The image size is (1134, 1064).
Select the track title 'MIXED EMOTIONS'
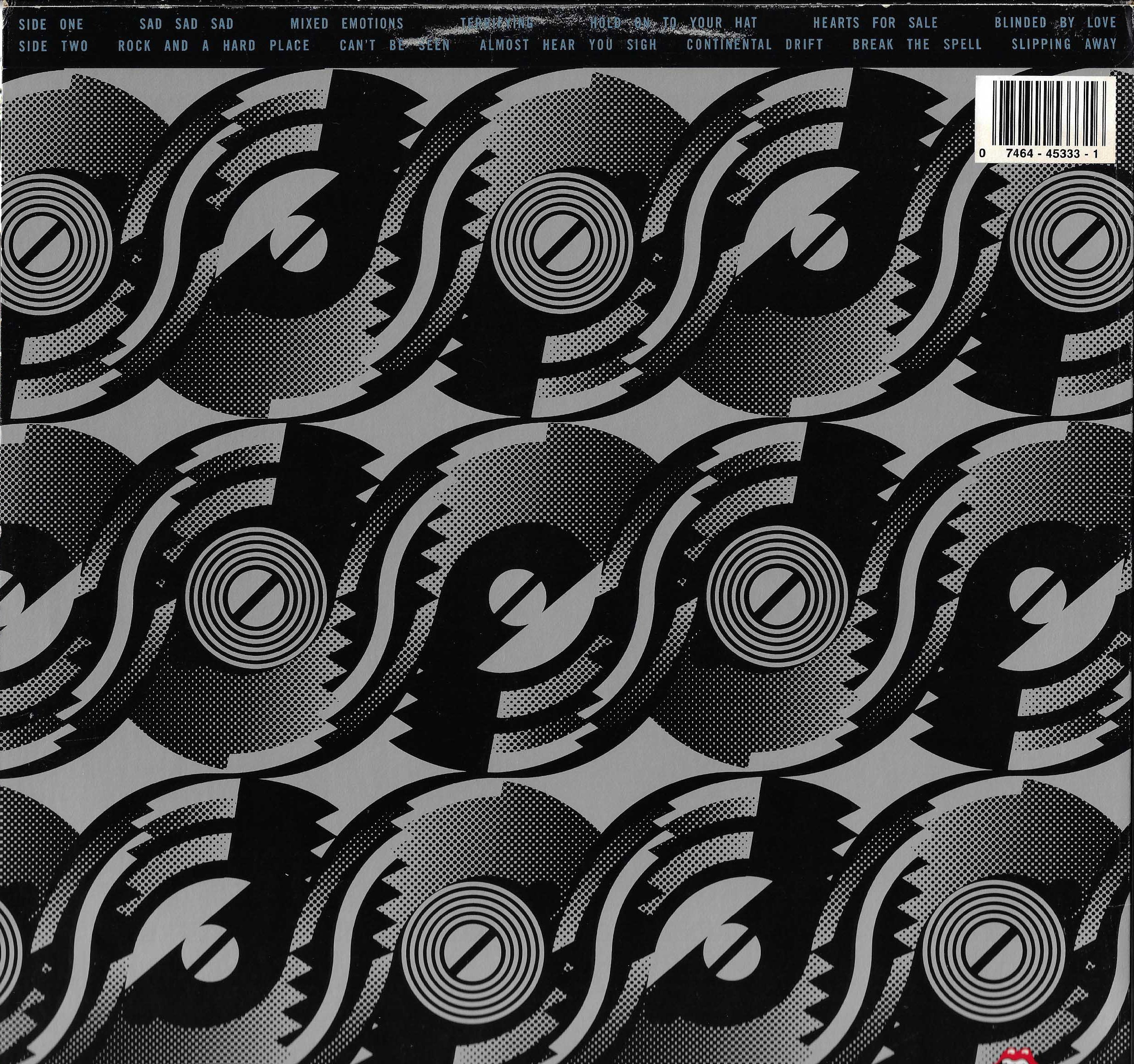tap(347, 24)
